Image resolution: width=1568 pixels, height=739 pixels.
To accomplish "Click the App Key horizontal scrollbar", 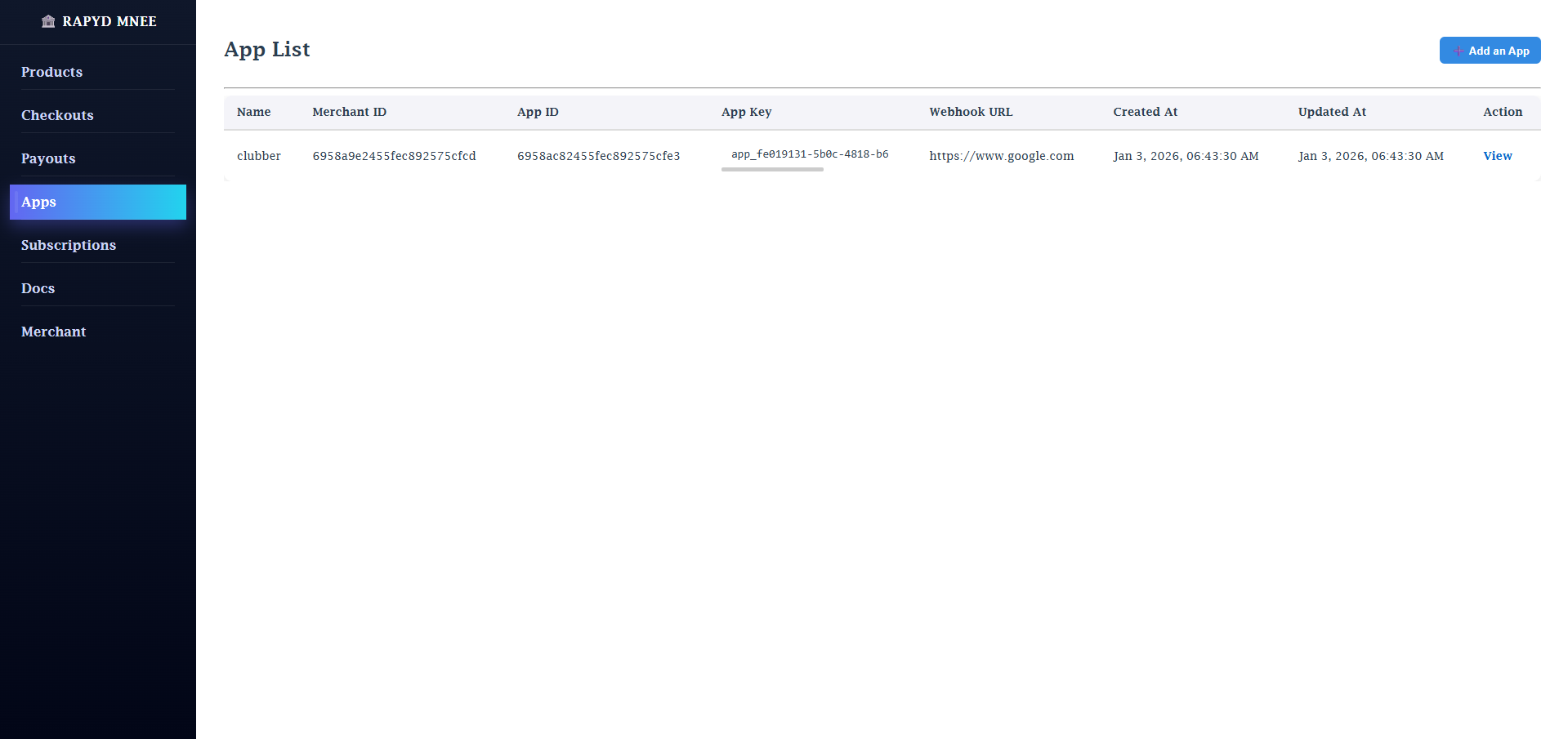I will click(772, 169).
